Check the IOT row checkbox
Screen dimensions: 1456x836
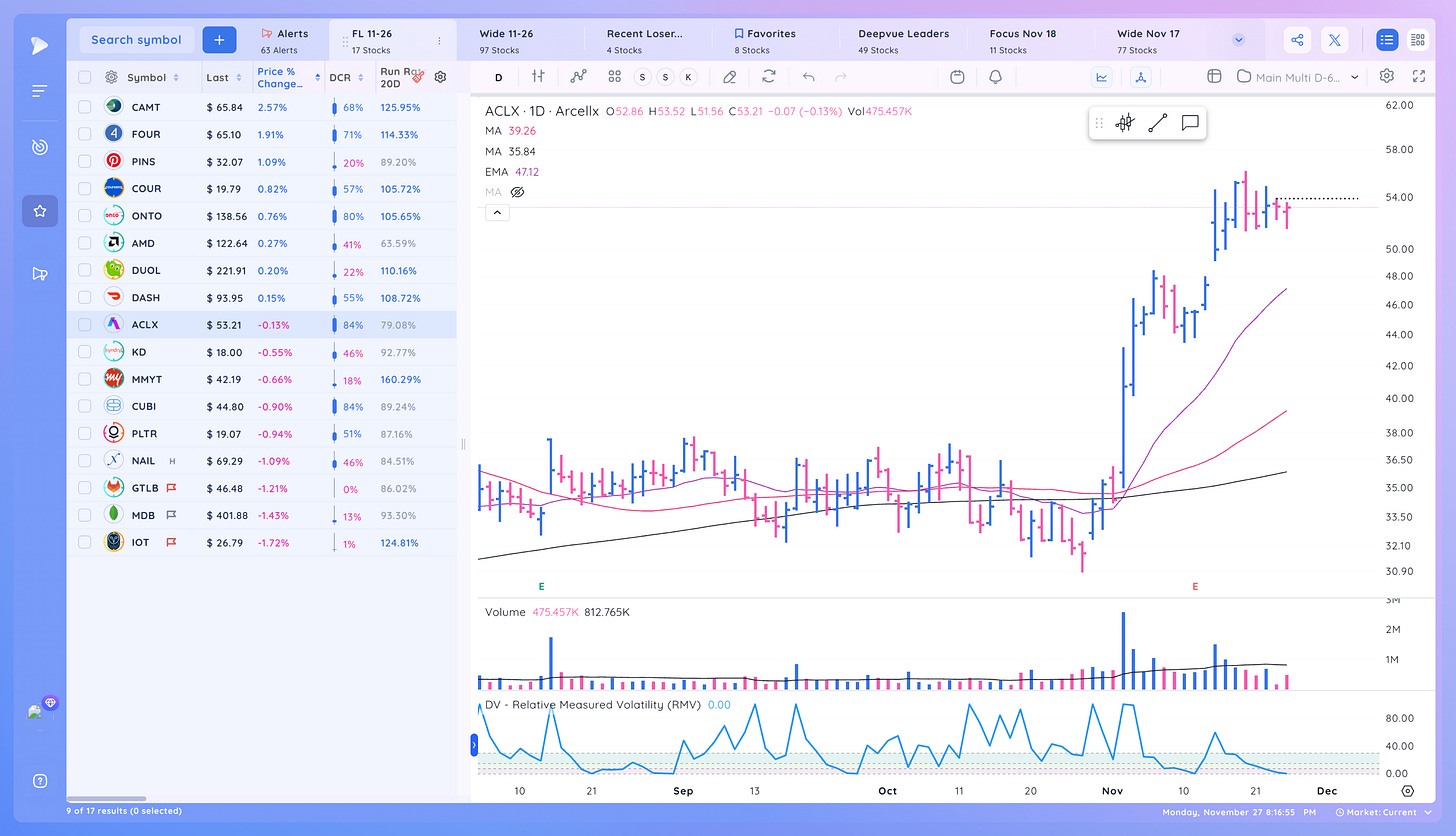pos(85,542)
